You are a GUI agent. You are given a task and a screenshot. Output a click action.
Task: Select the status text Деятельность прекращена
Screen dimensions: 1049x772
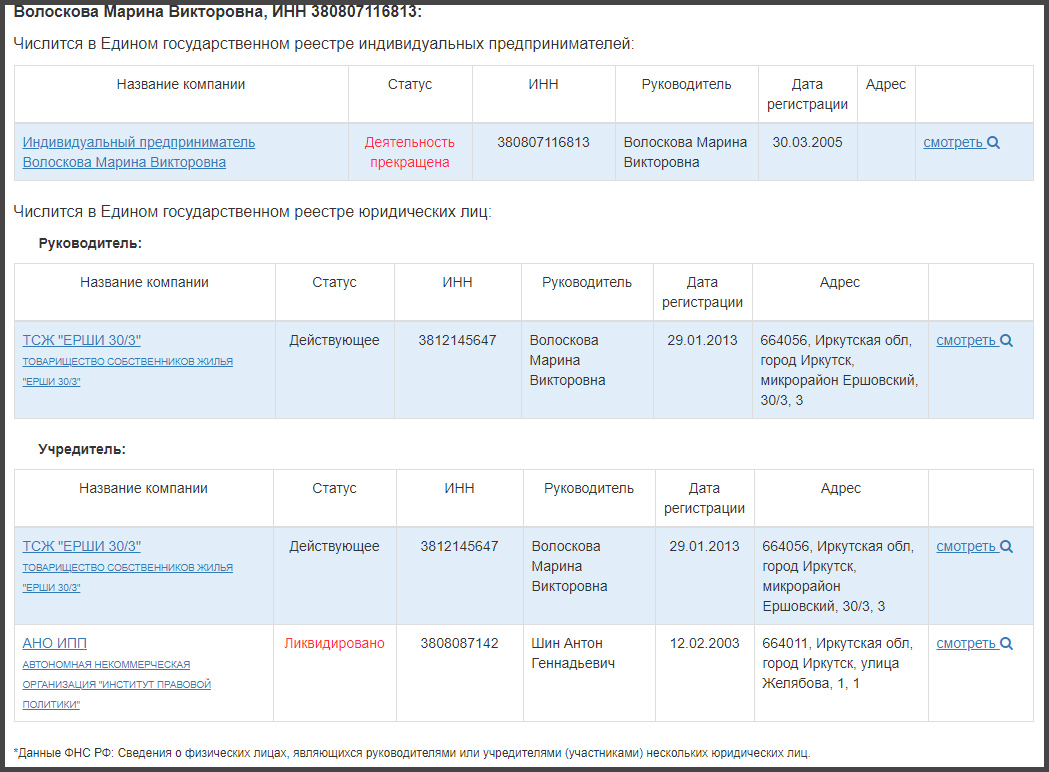click(x=409, y=153)
